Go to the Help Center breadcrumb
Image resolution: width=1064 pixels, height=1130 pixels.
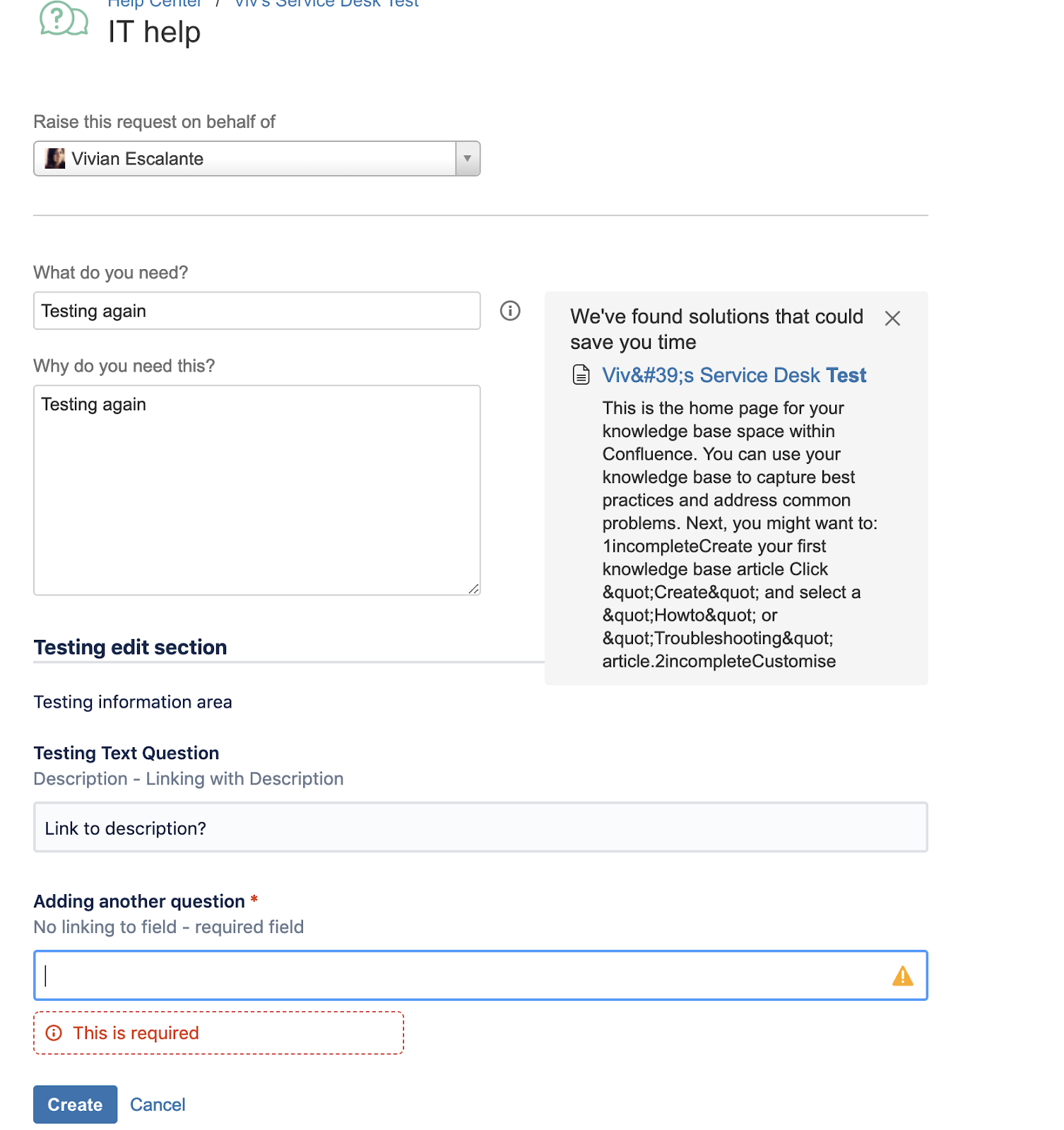click(155, 4)
